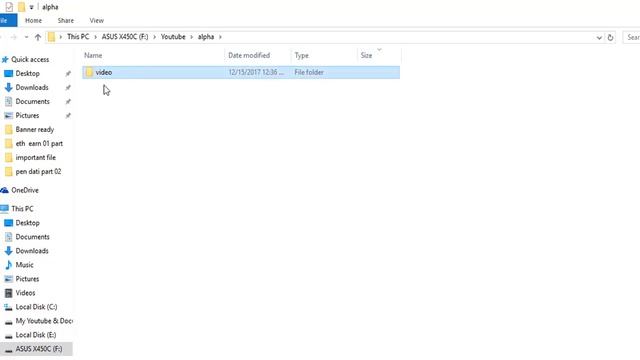Viewport: 640px width, 360px height.
Task: Expand chevron after 'This PC' breadcrumb
Action: point(96,37)
